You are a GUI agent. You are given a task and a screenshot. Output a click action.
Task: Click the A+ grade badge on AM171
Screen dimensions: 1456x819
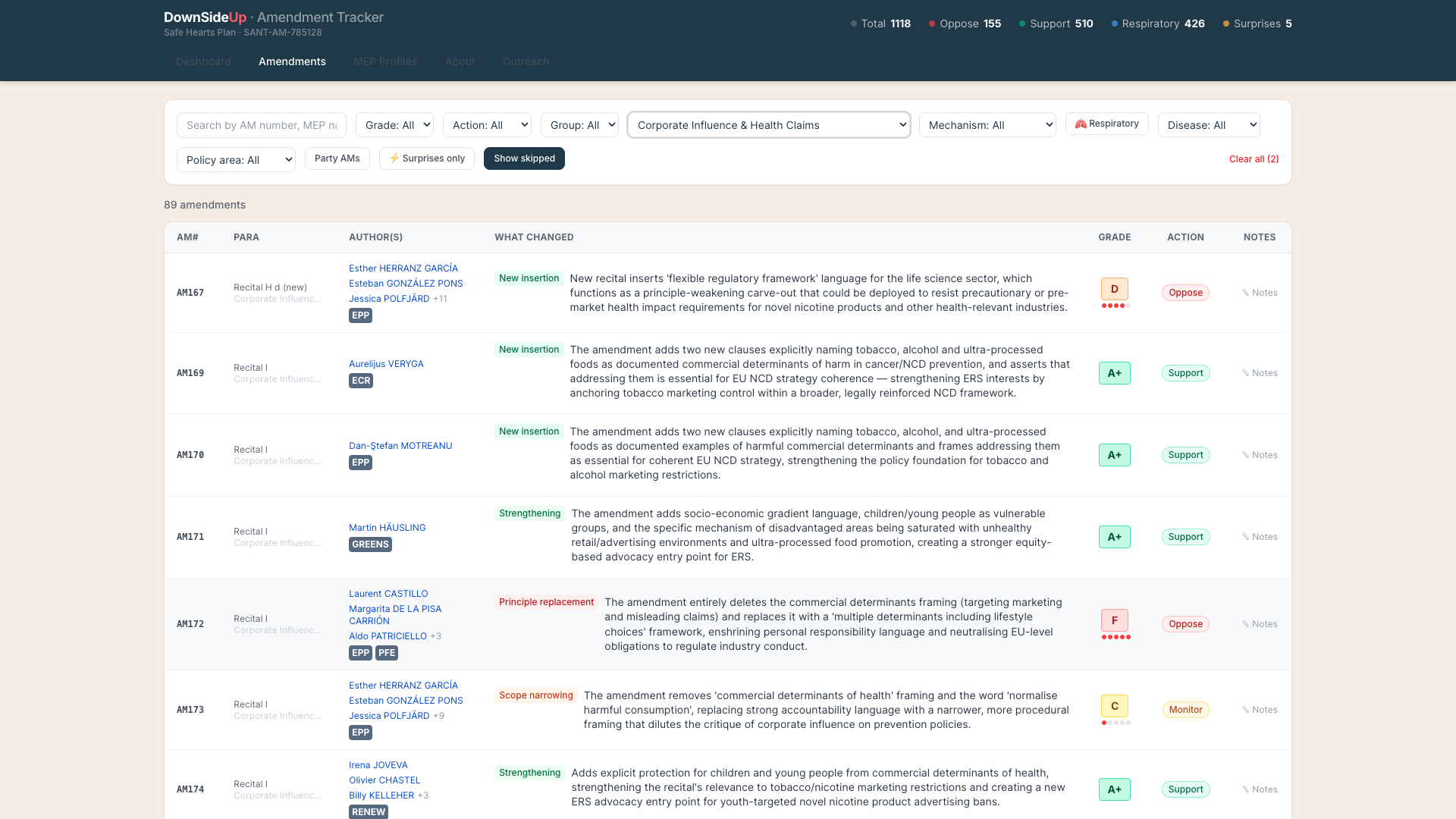tap(1115, 537)
